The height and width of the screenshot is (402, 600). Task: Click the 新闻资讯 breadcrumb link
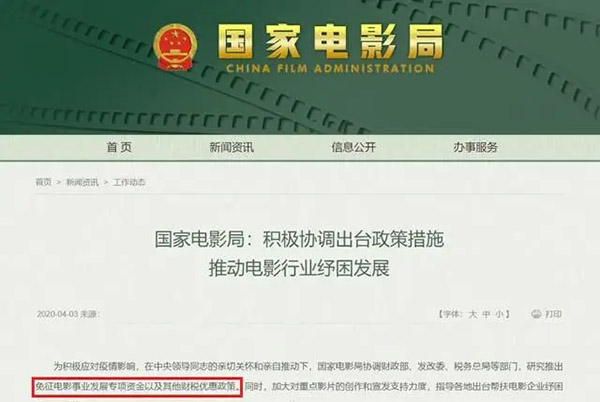[x=82, y=182]
